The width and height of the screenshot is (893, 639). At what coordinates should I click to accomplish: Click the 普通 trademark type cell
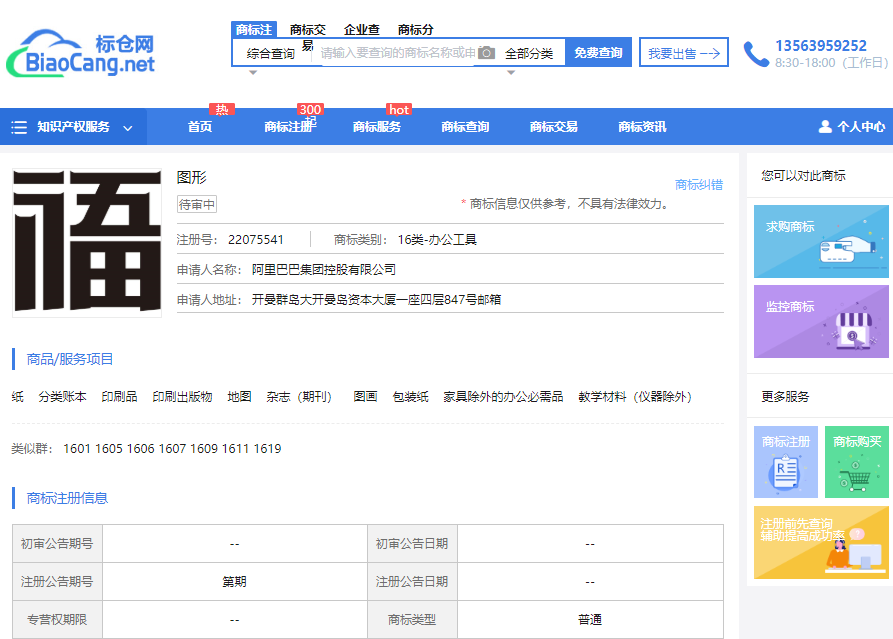pyautogui.click(x=590, y=619)
